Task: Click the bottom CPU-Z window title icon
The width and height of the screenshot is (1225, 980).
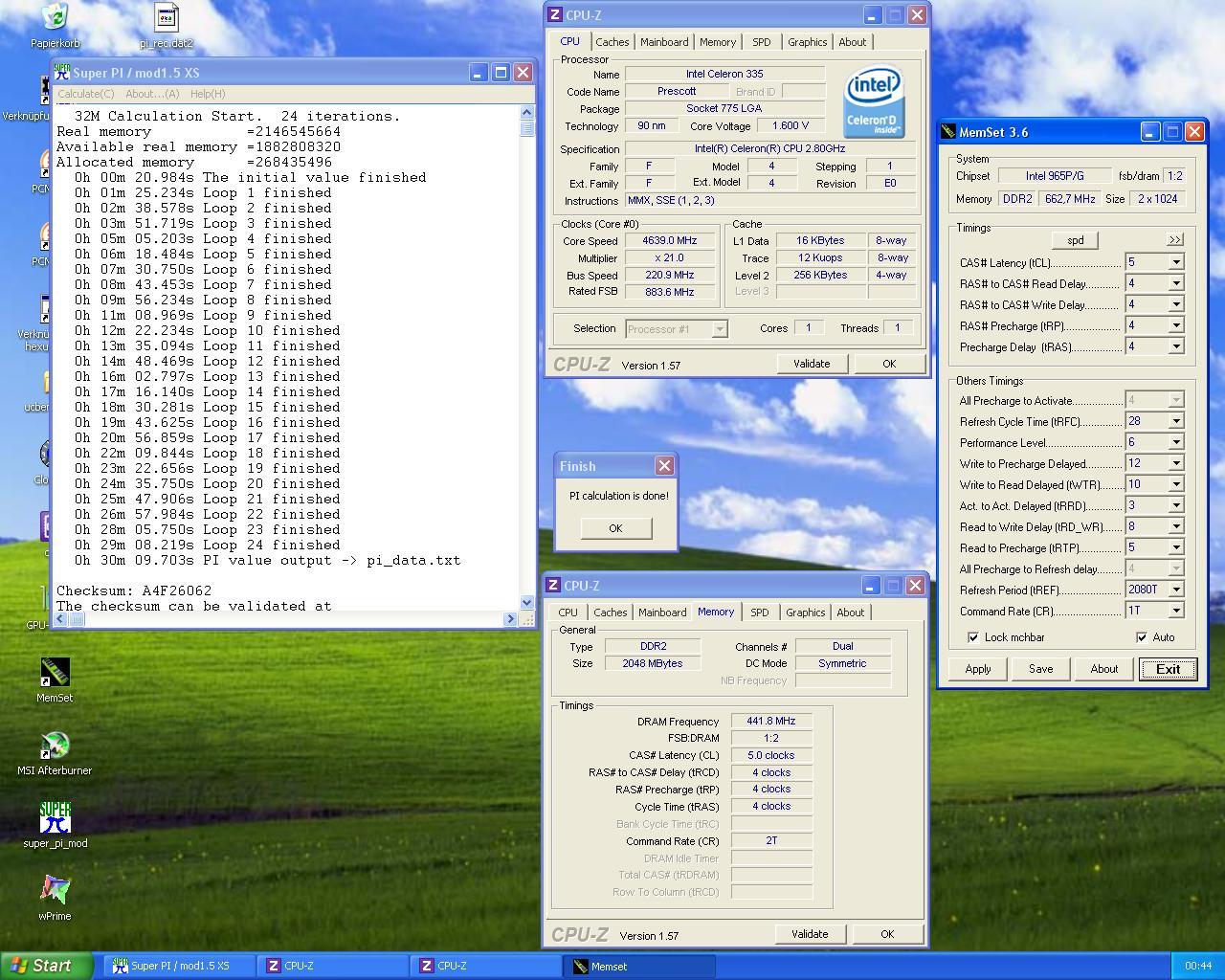Action: pyautogui.click(x=553, y=586)
